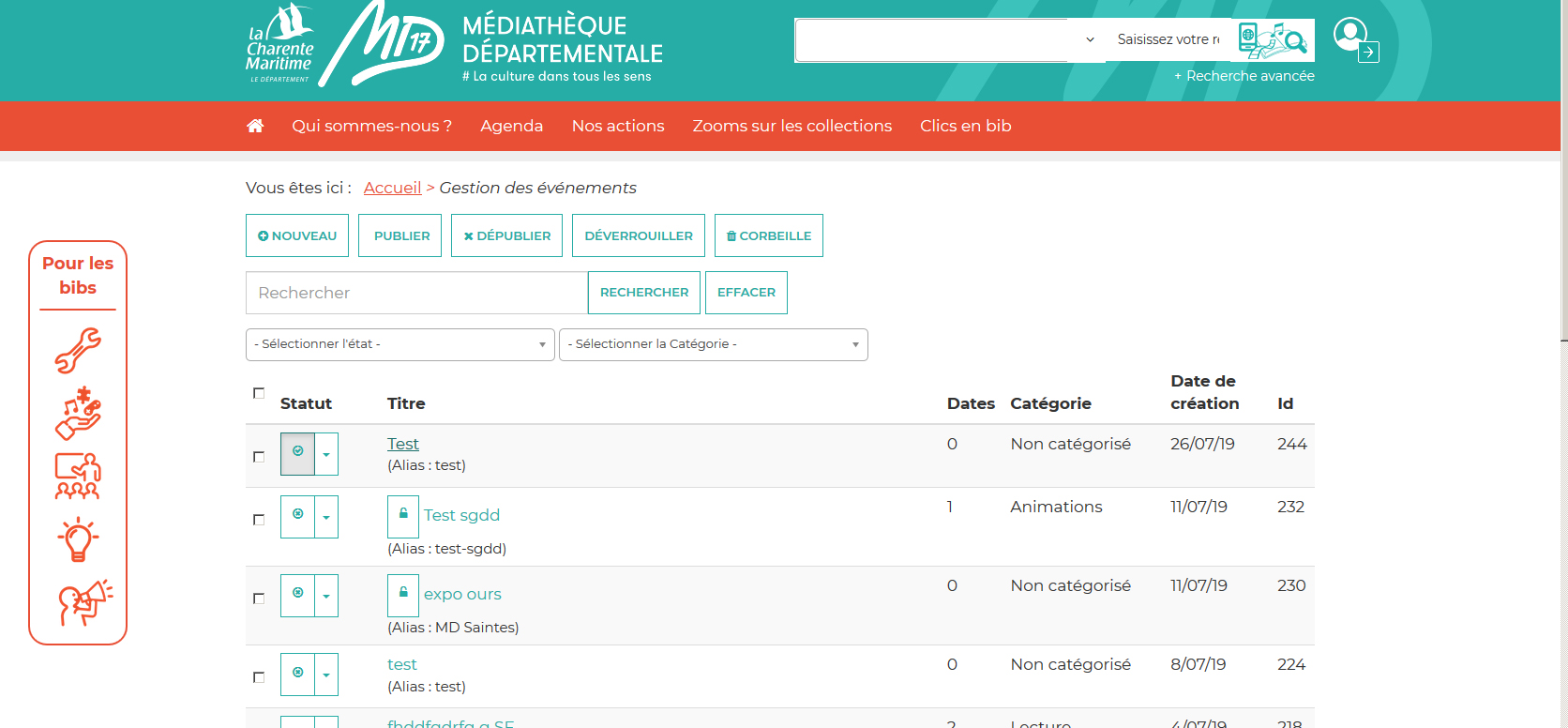Go to the home icon in navigation bar
The image size is (1568, 728).
255,126
